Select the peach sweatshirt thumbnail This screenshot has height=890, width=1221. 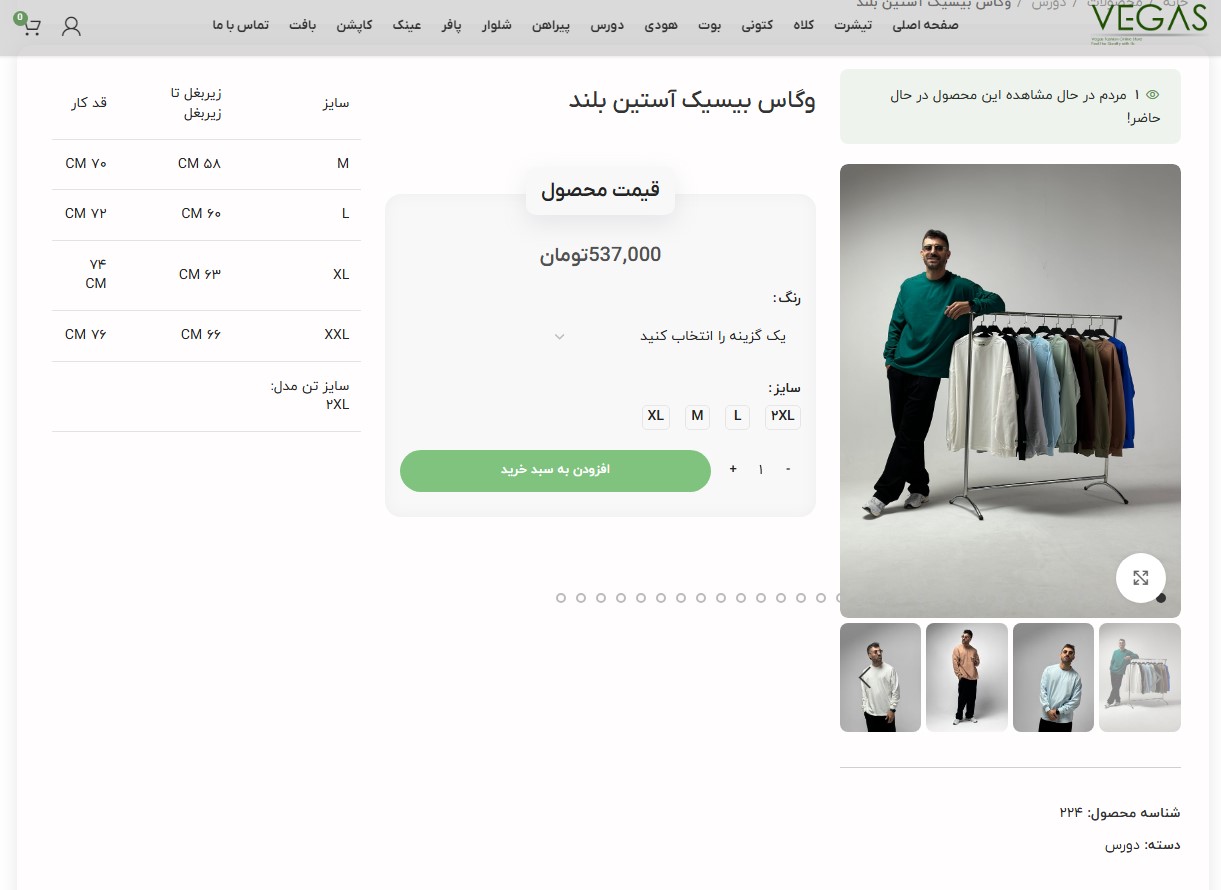(x=966, y=677)
